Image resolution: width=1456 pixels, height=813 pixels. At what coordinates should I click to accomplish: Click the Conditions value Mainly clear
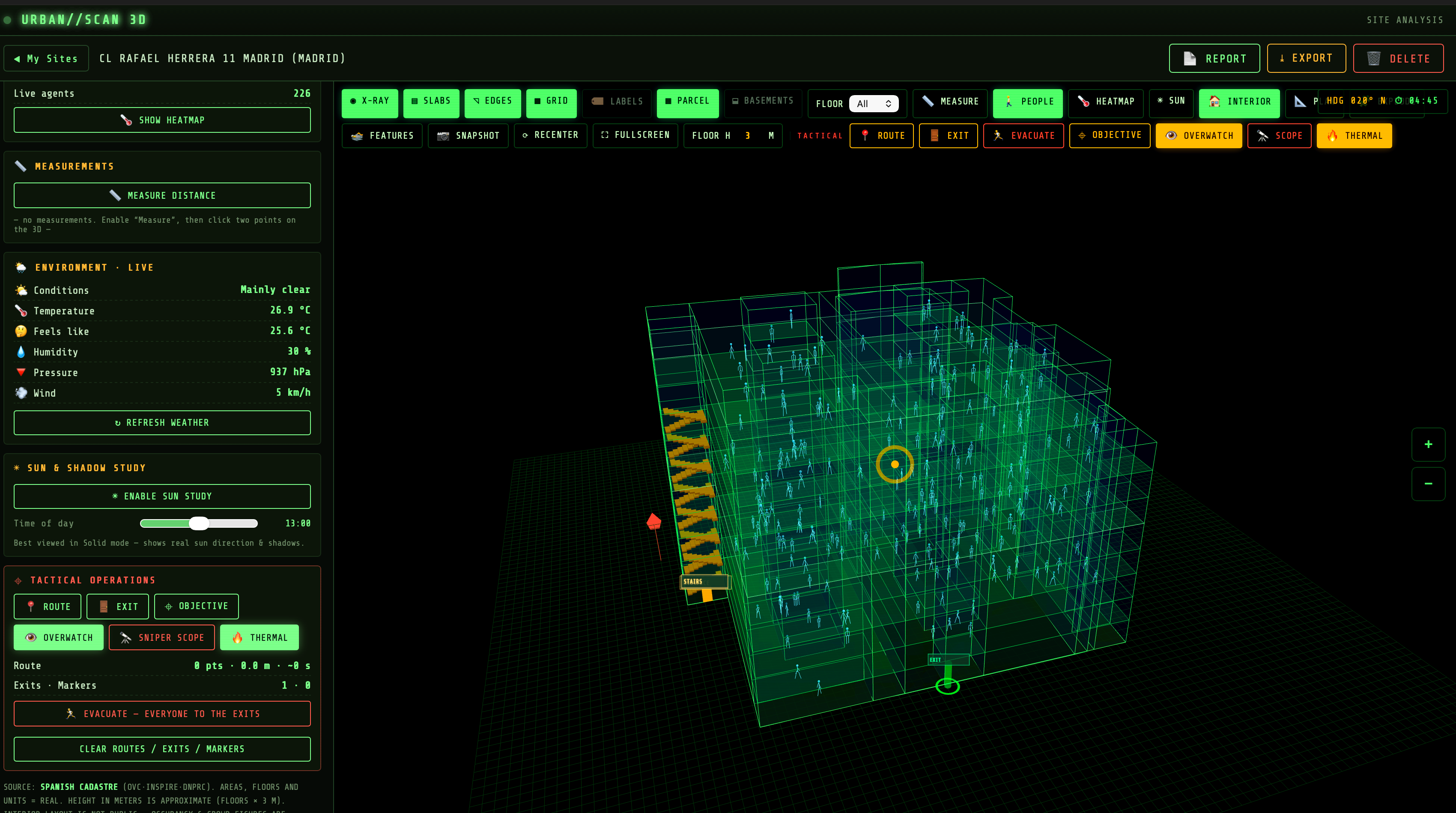tap(275, 290)
